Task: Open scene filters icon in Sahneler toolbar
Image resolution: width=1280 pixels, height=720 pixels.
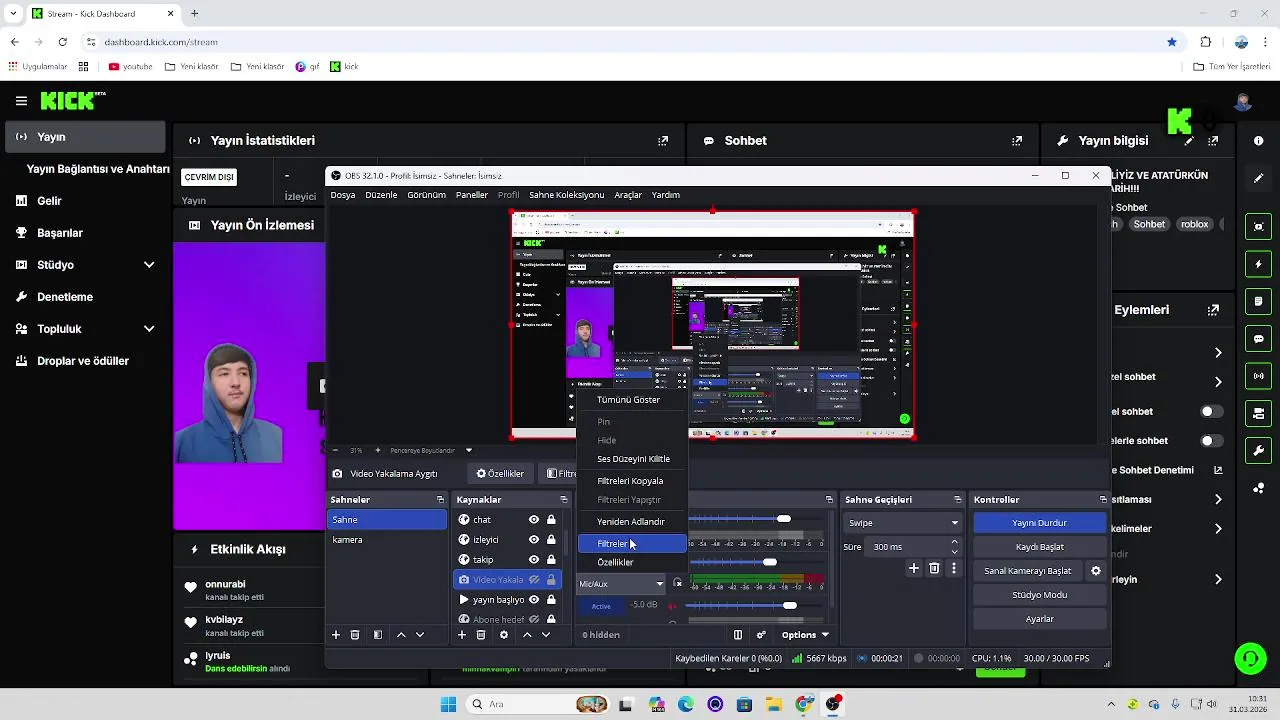Action: tap(377, 635)
